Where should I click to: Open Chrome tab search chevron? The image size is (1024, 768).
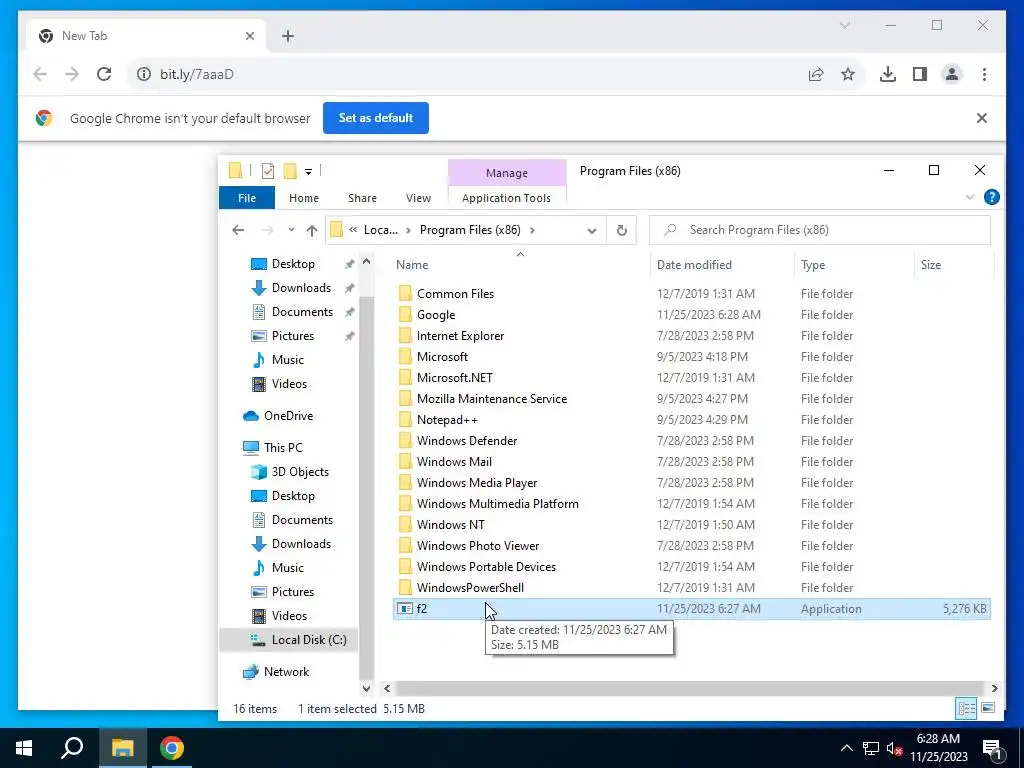pos(844,25)
